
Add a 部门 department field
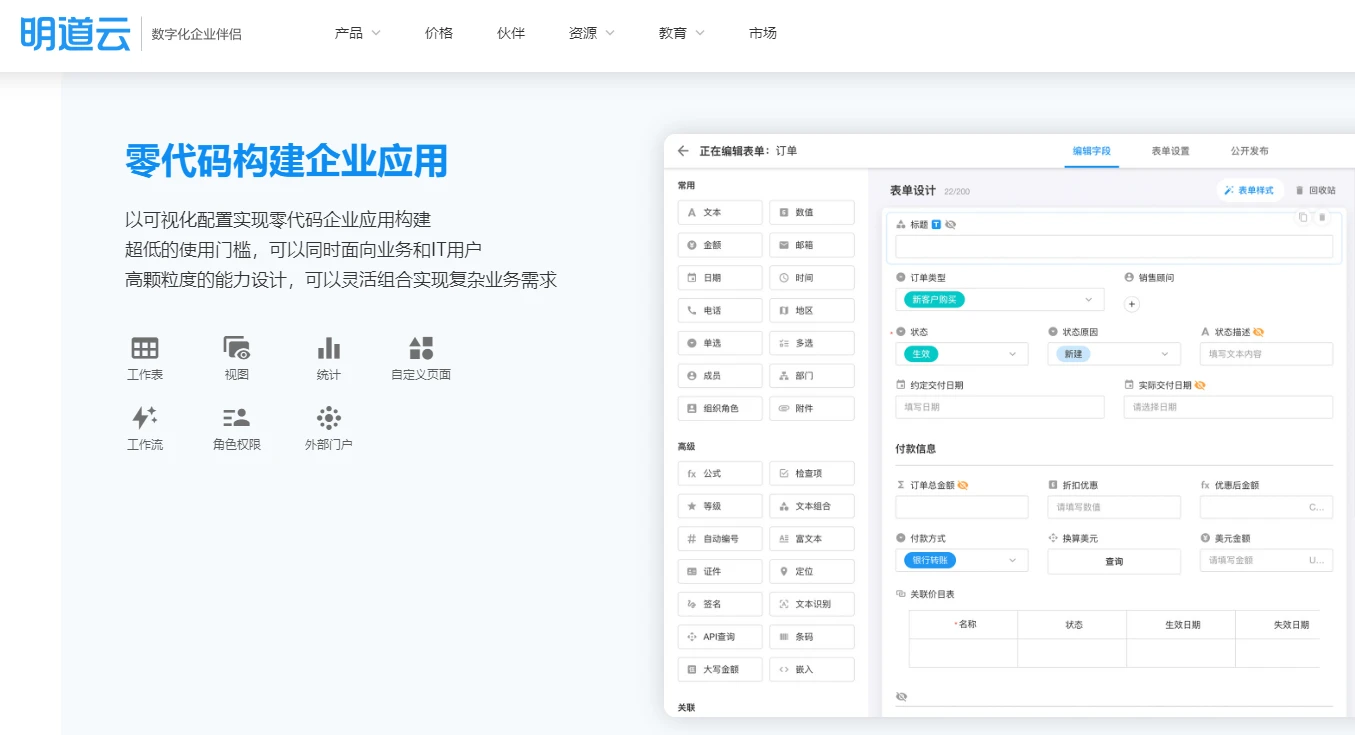click(x=812, y=376)
